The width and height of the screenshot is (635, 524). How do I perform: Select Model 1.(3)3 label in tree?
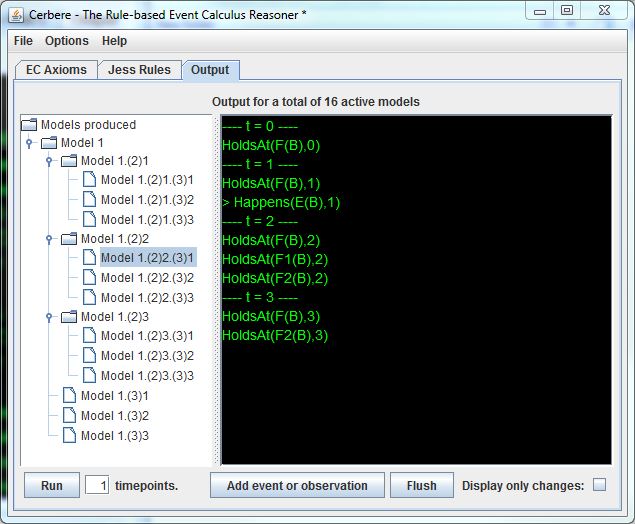[x=115, y=436]
